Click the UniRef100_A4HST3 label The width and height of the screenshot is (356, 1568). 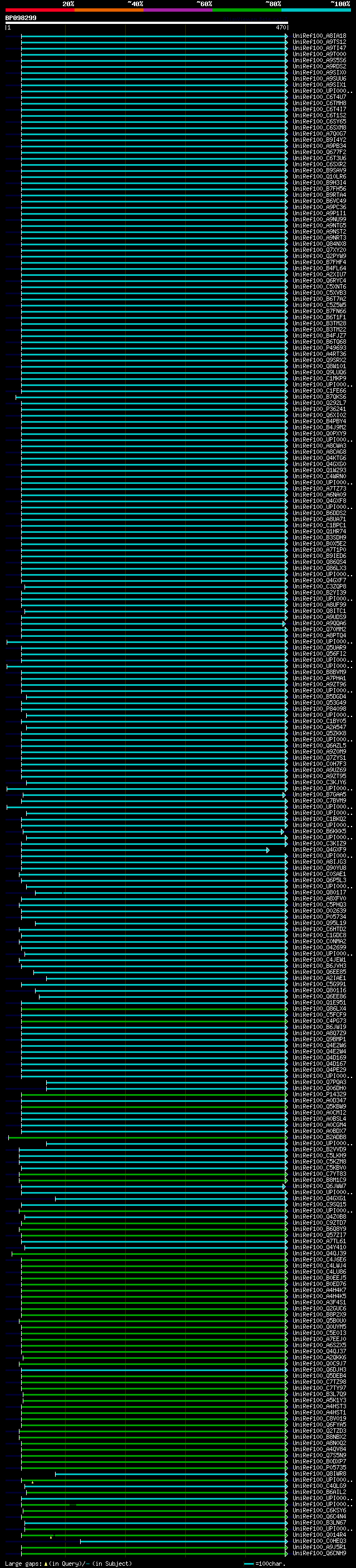[x=319, y=1407]
